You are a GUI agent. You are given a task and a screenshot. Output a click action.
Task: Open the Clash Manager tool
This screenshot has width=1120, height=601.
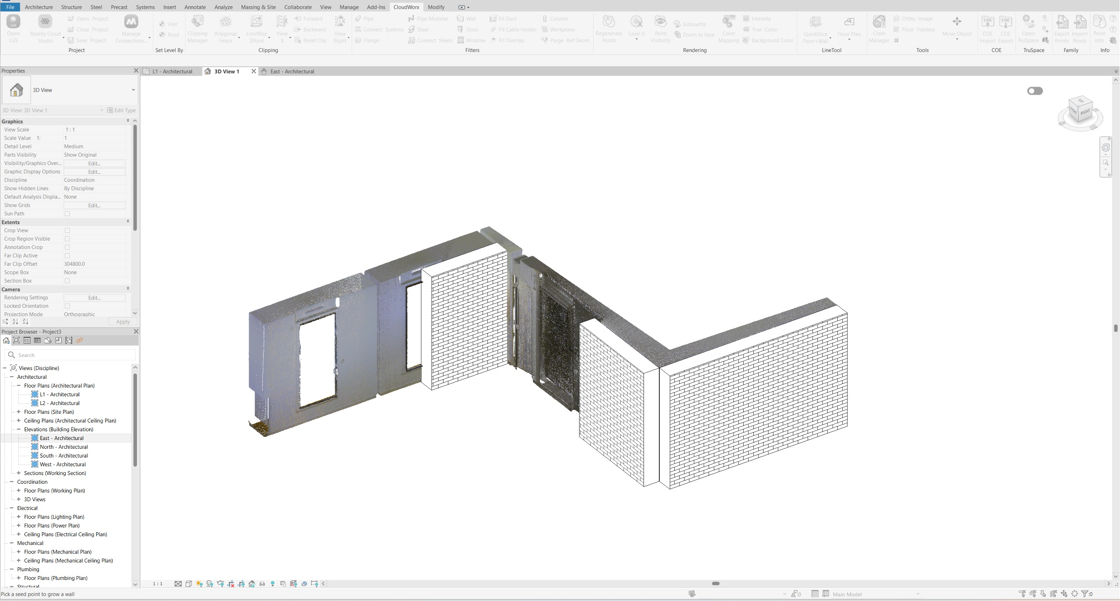[879, 28]
